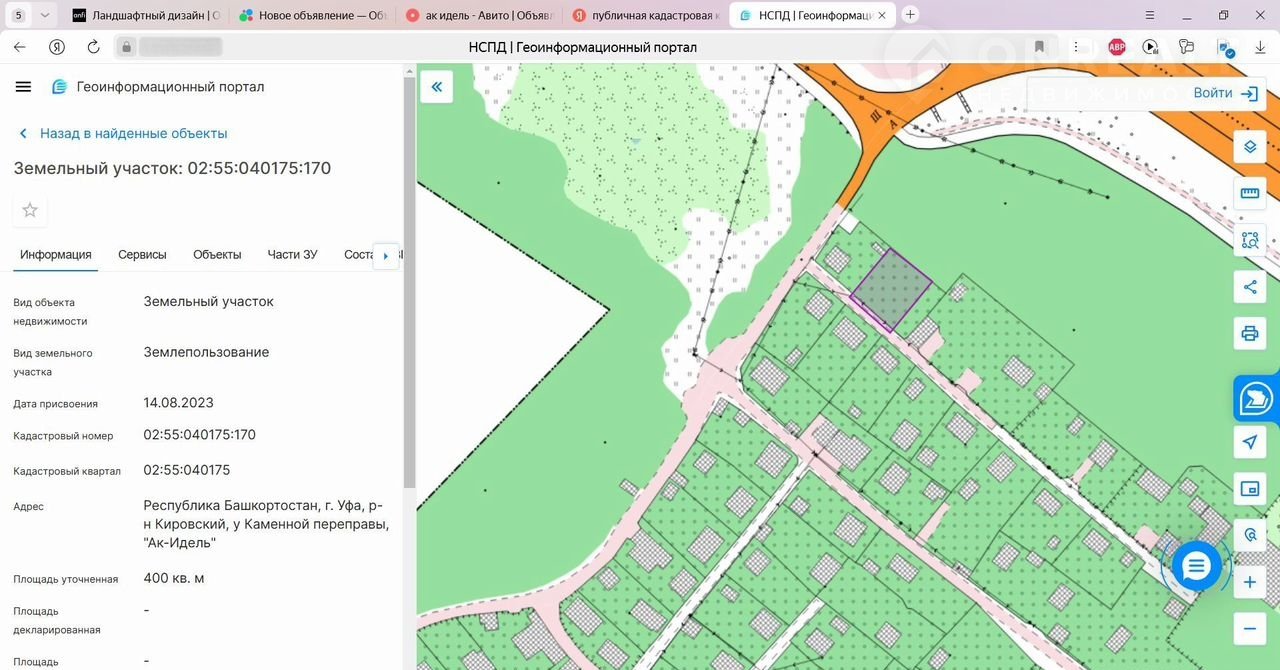This screenshot has height=670, width=1280.
Task: Switch to the Сервисы tab
Action: 142,254
